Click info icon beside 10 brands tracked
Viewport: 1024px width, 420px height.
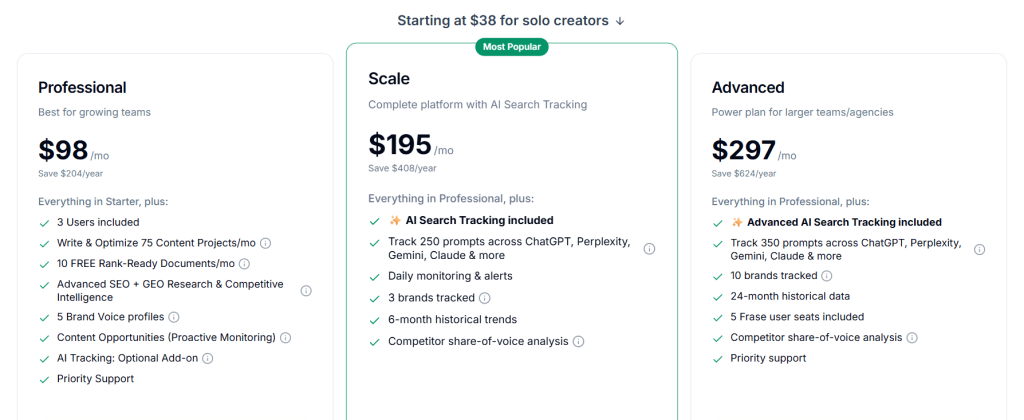pyautogui.click(x=827, y=275)
